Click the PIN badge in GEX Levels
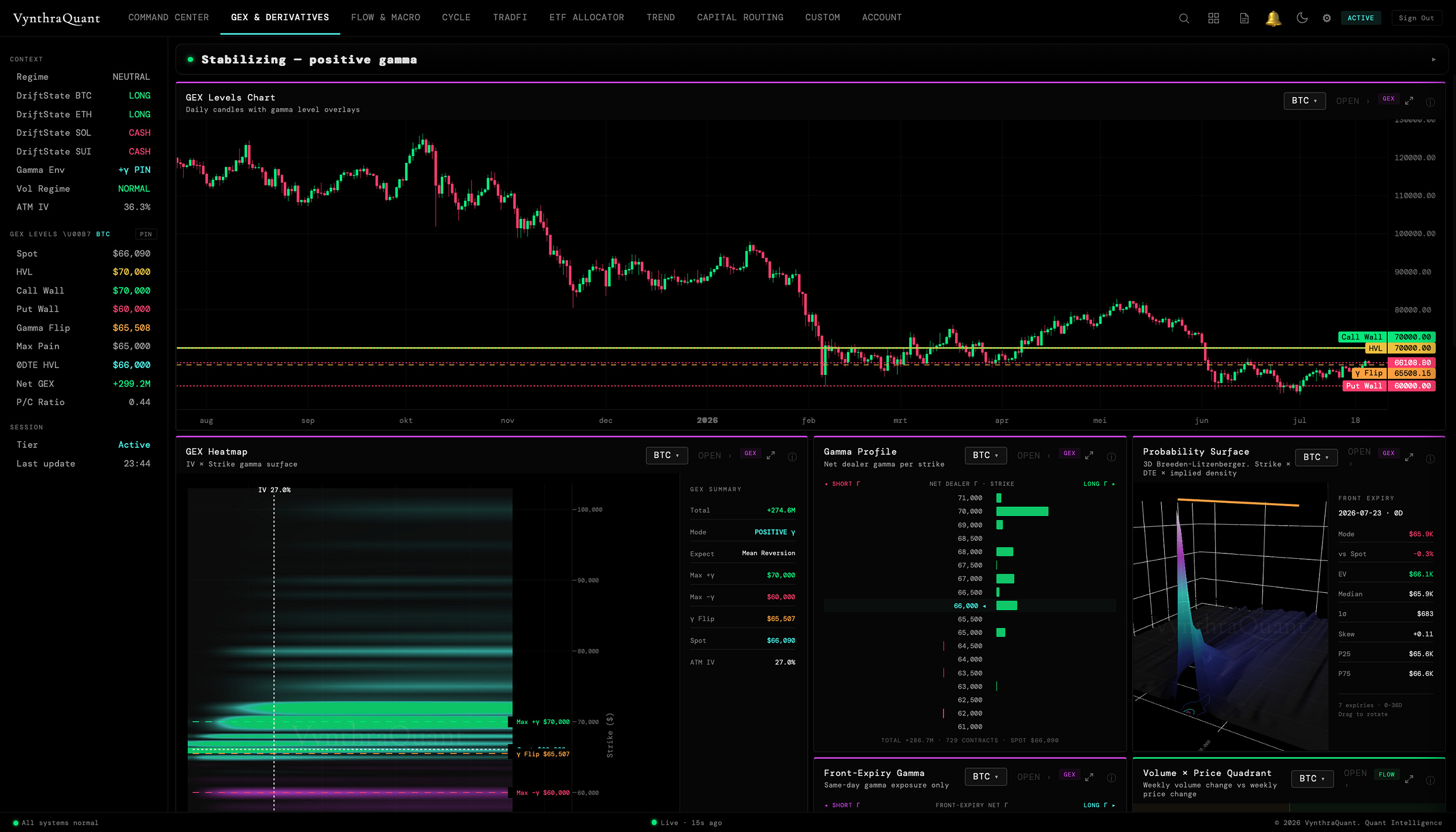Image resolution: width=1456 pixels, height=832 pixels. coord(146,234)
